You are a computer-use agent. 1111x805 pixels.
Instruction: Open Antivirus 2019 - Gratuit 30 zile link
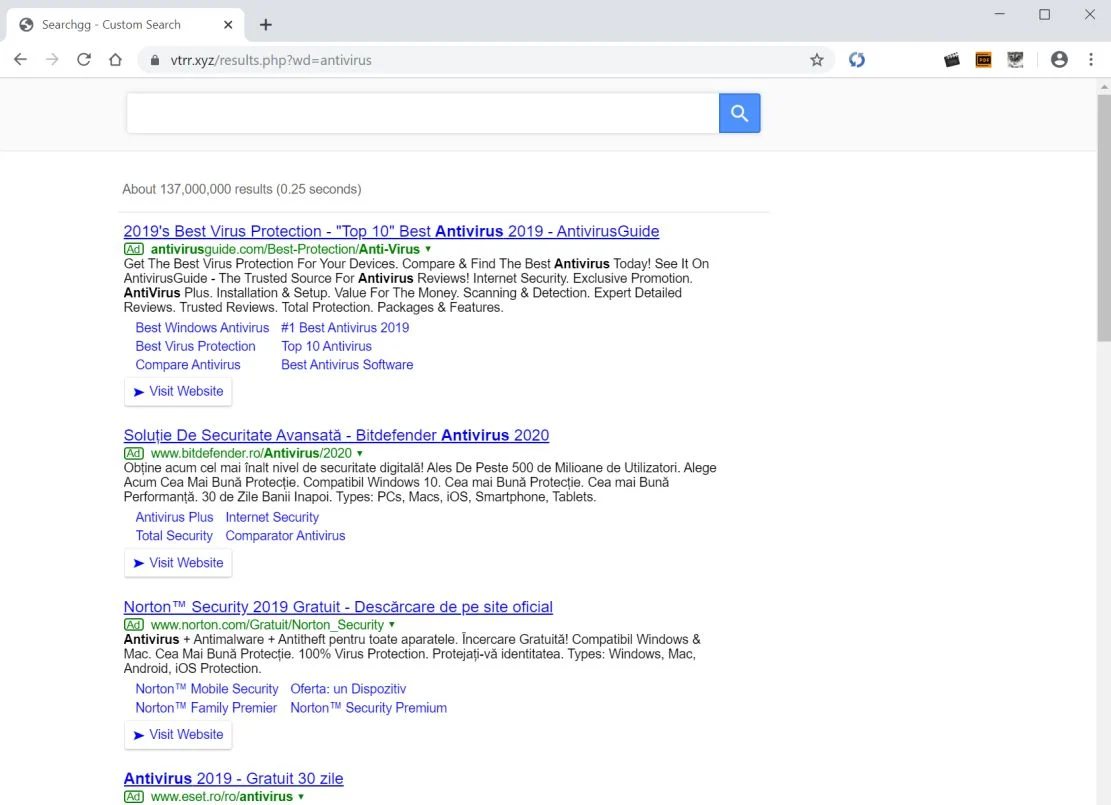pyautogui.click(x=233, y=778)
